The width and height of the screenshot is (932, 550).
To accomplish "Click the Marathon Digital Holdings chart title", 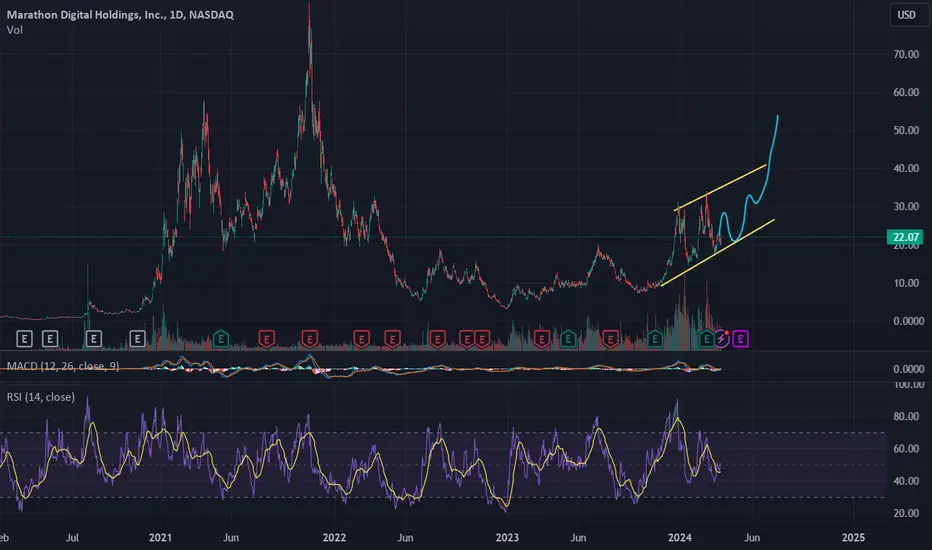I will pyautogui.click(x=120, y=14).
